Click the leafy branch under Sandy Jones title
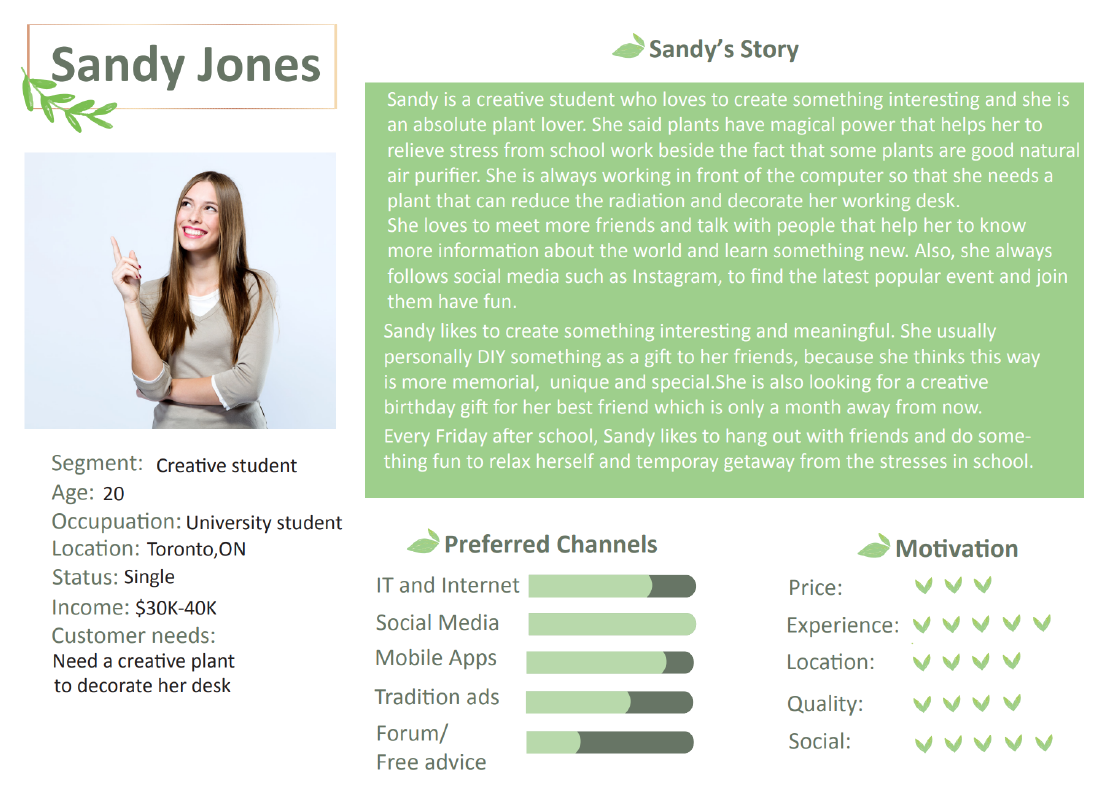Screen dimensions: 1113x806 coord(66,103)
